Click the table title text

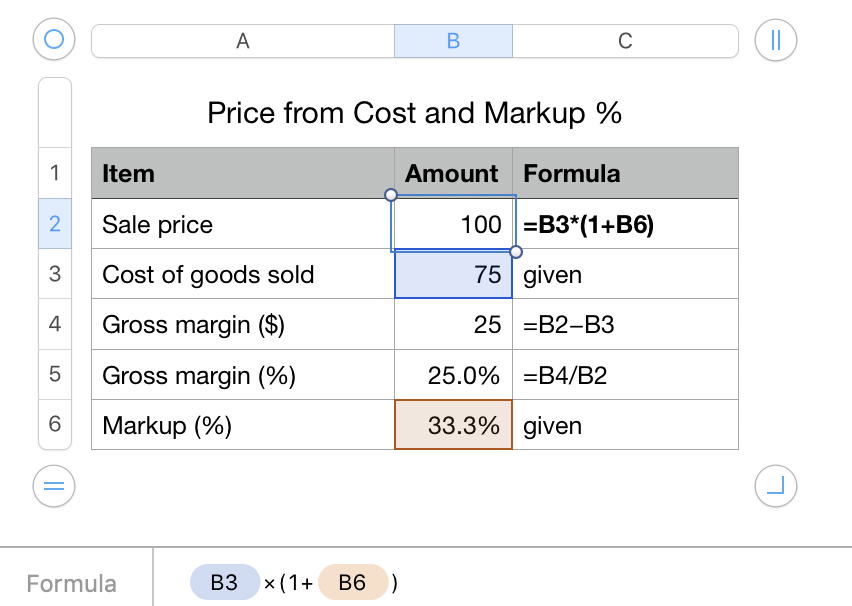click(414, 113)
